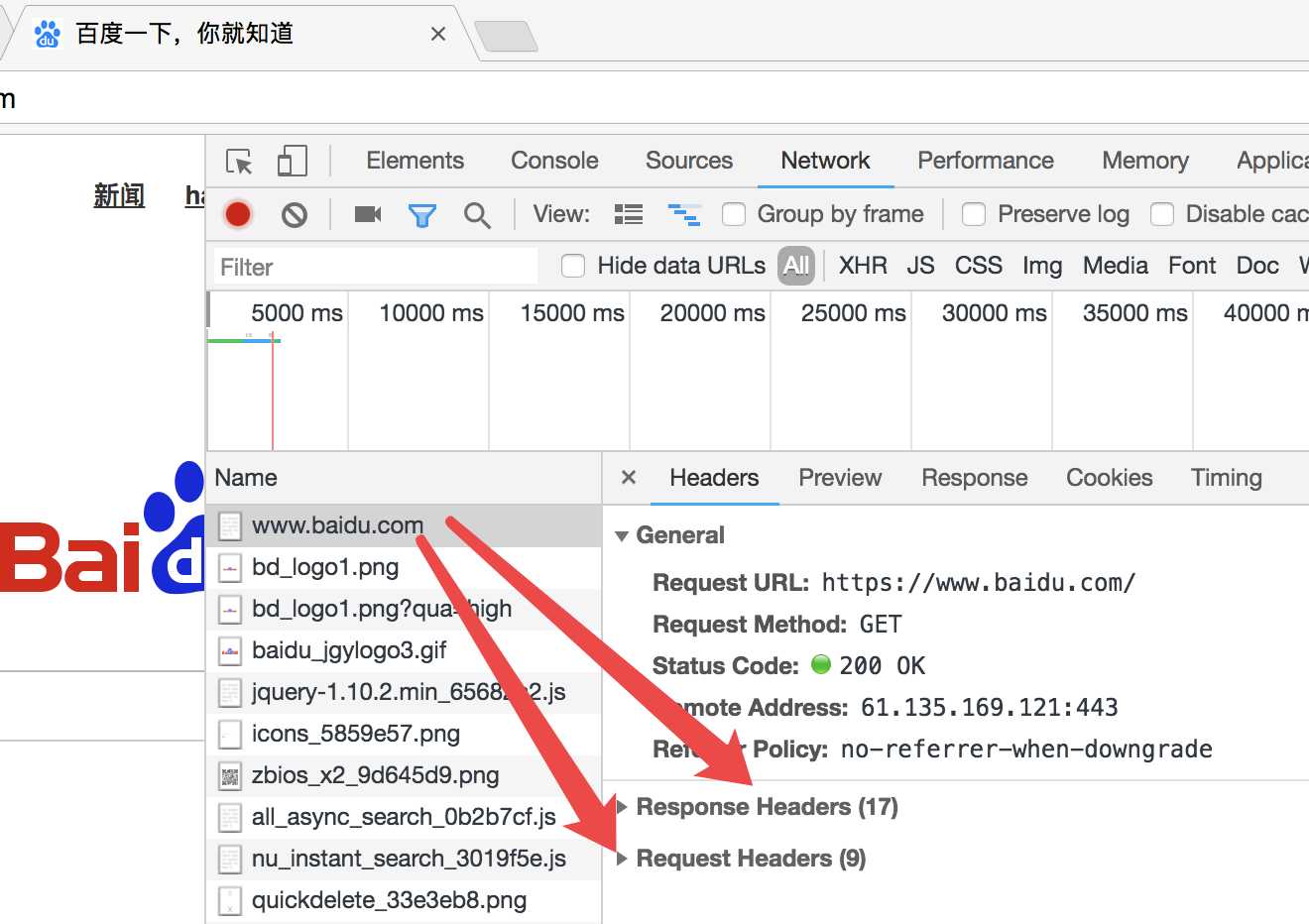Expand Request Headers (9) section

point(622,859)
